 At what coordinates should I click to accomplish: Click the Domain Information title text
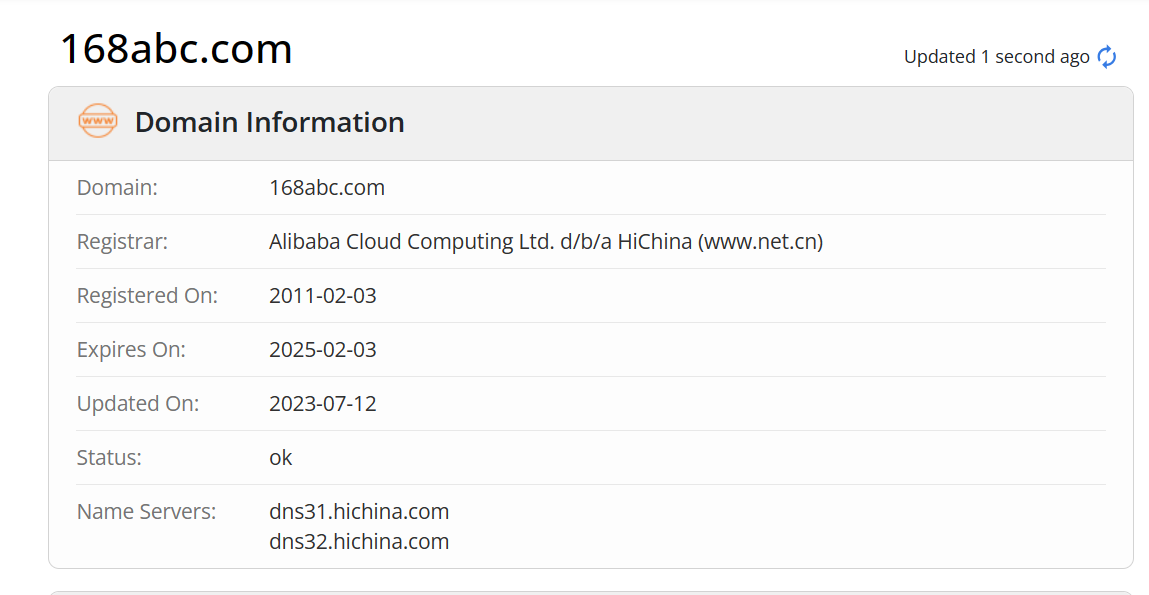click(268, 122)
